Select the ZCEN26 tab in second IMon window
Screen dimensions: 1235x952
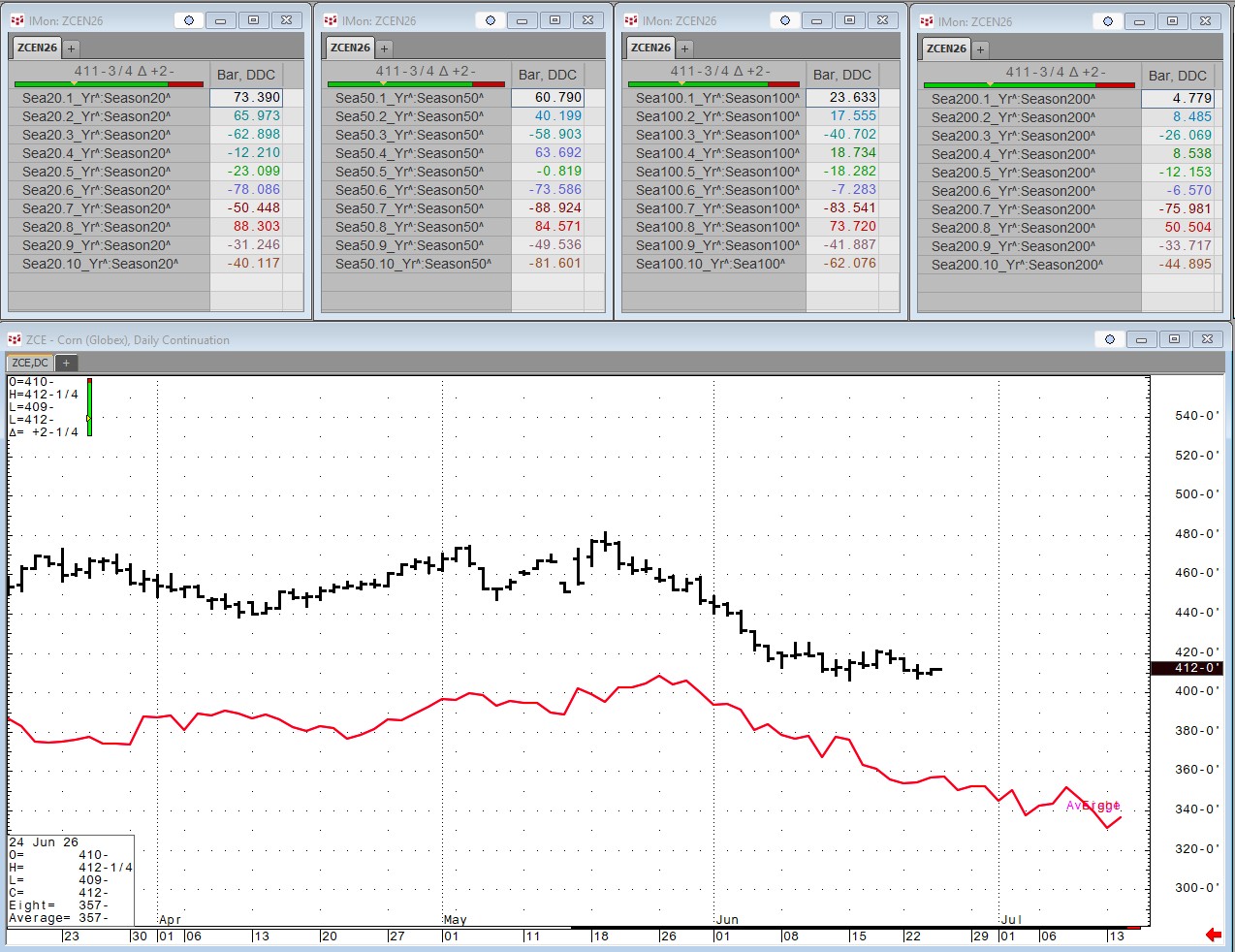(x=350, y=48)
